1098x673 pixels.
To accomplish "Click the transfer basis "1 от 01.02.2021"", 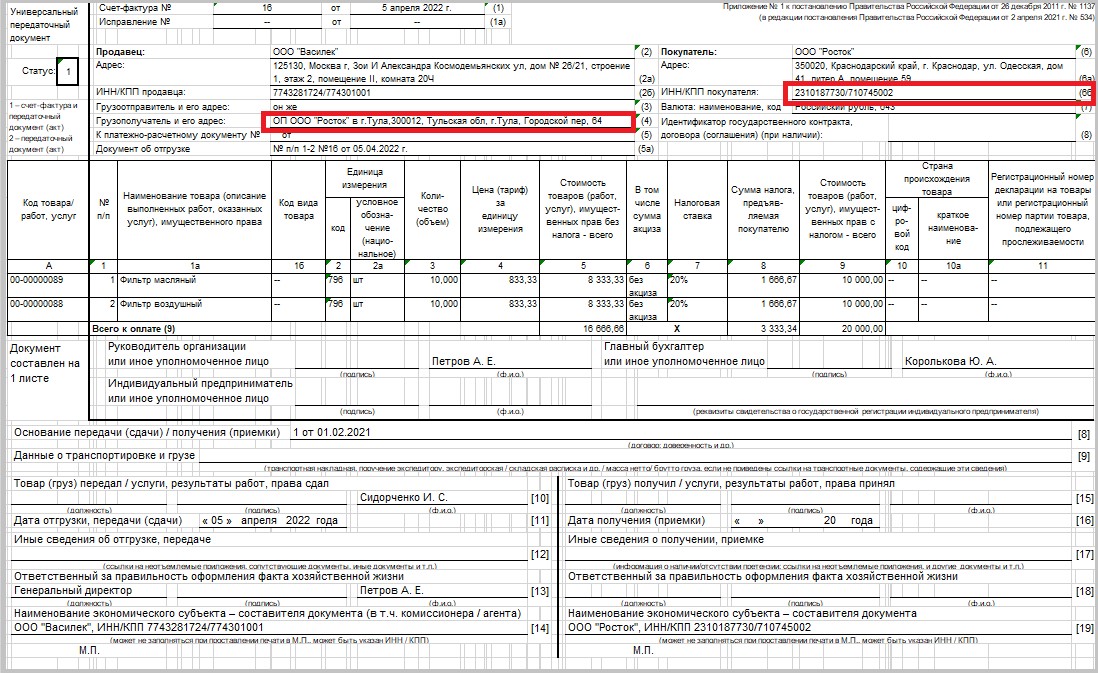I will (x=332, y=432).
